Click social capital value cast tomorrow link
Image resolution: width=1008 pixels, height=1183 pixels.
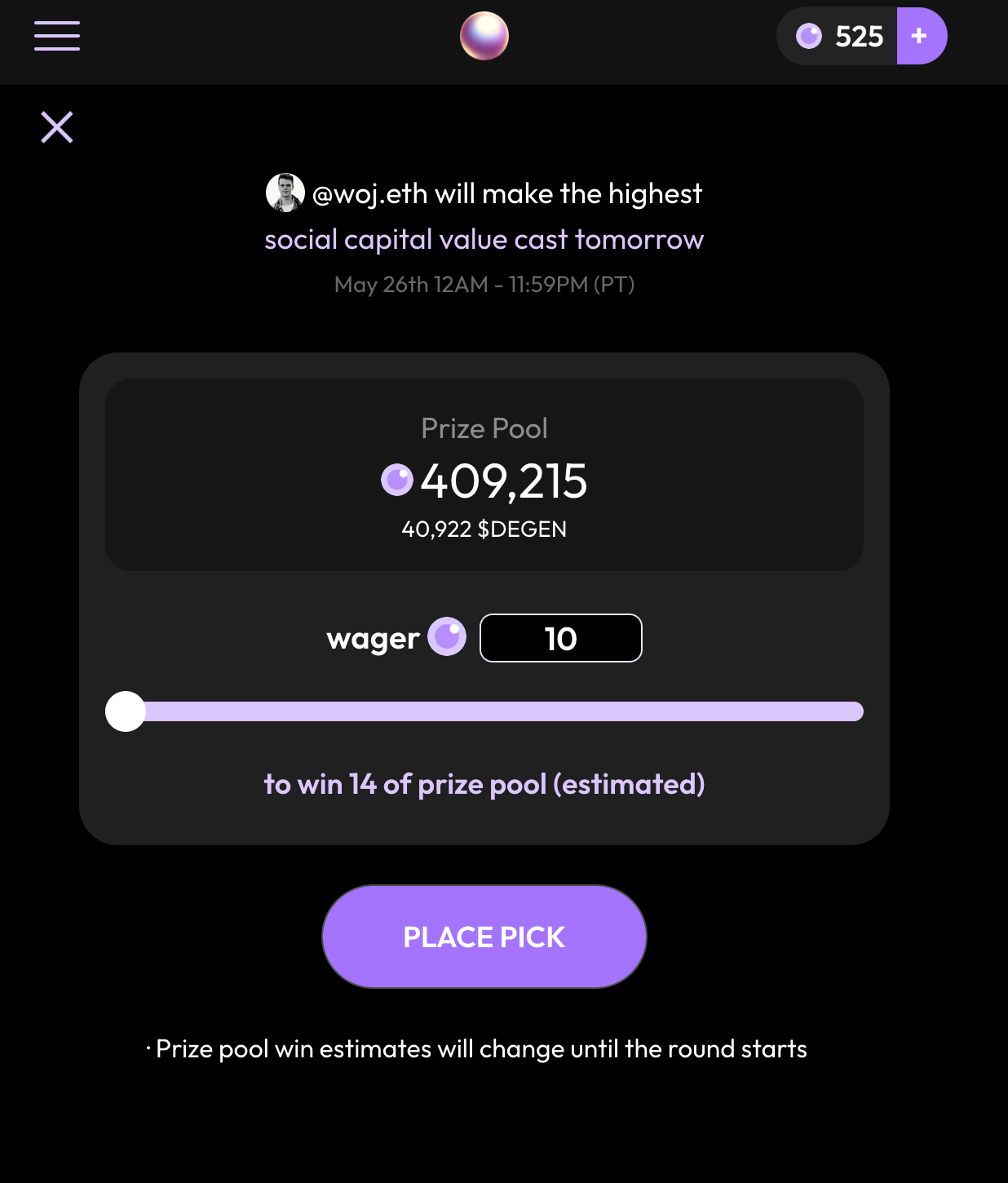click(484, 239)
